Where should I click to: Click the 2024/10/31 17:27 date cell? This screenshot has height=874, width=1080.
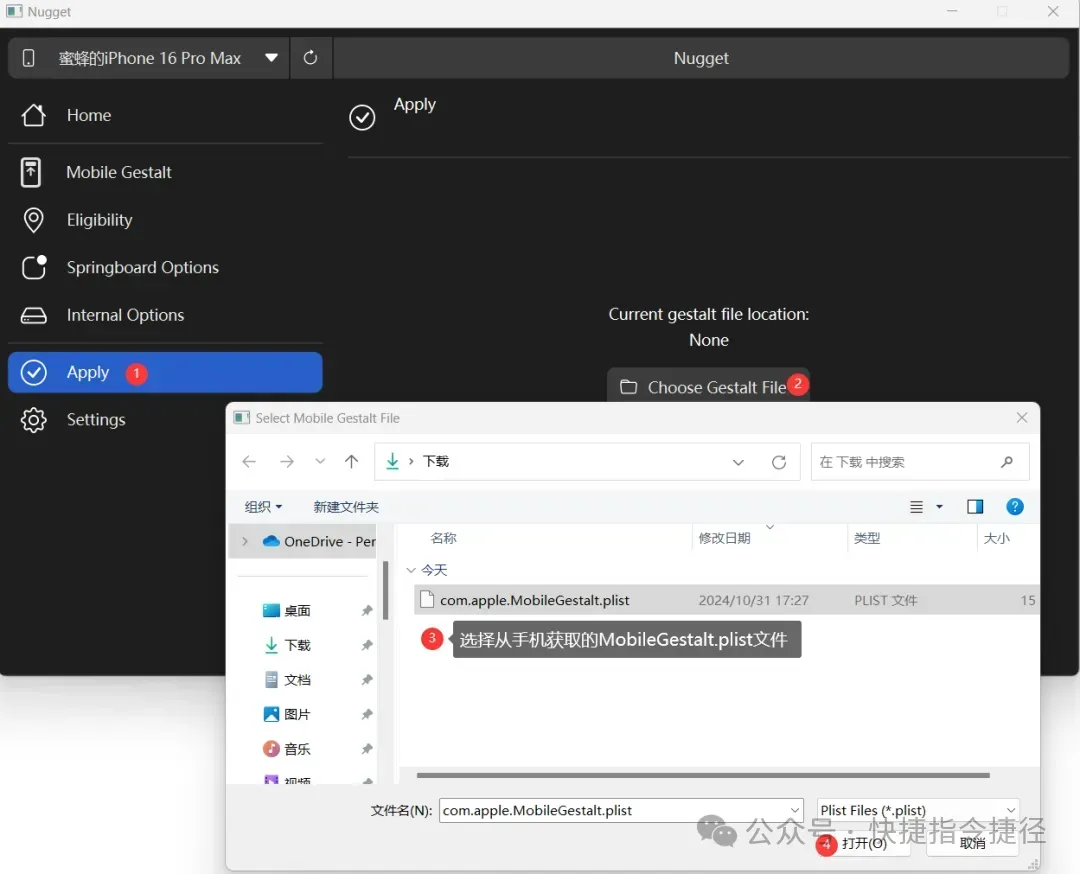754,601
